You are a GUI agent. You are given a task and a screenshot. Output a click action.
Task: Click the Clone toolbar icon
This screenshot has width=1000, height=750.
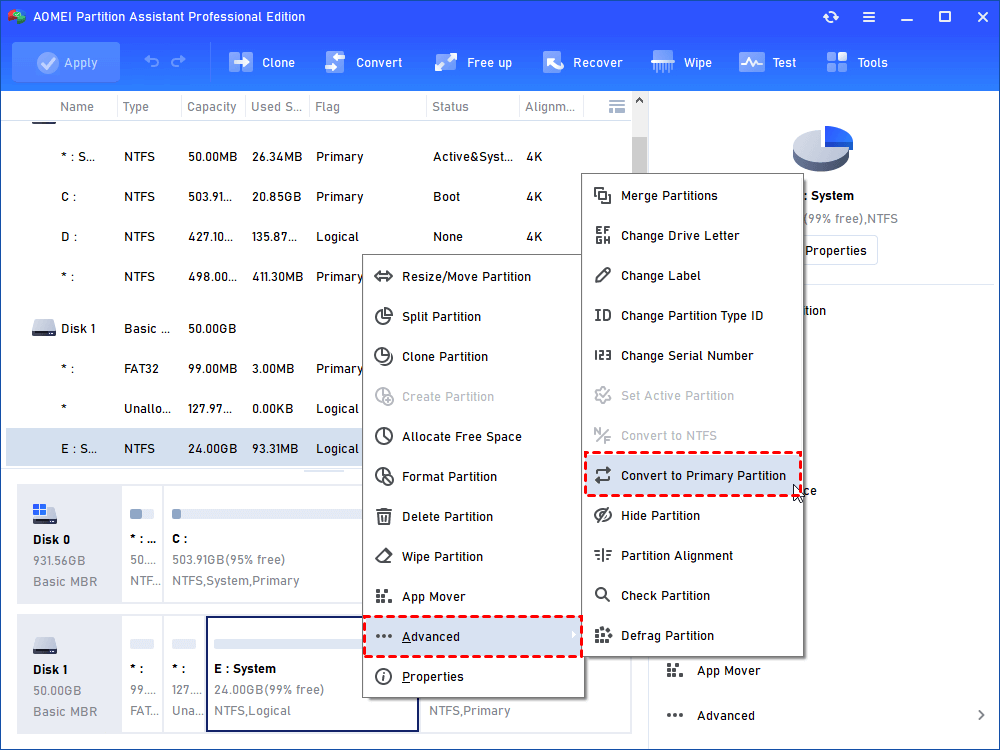coord(241,62)
